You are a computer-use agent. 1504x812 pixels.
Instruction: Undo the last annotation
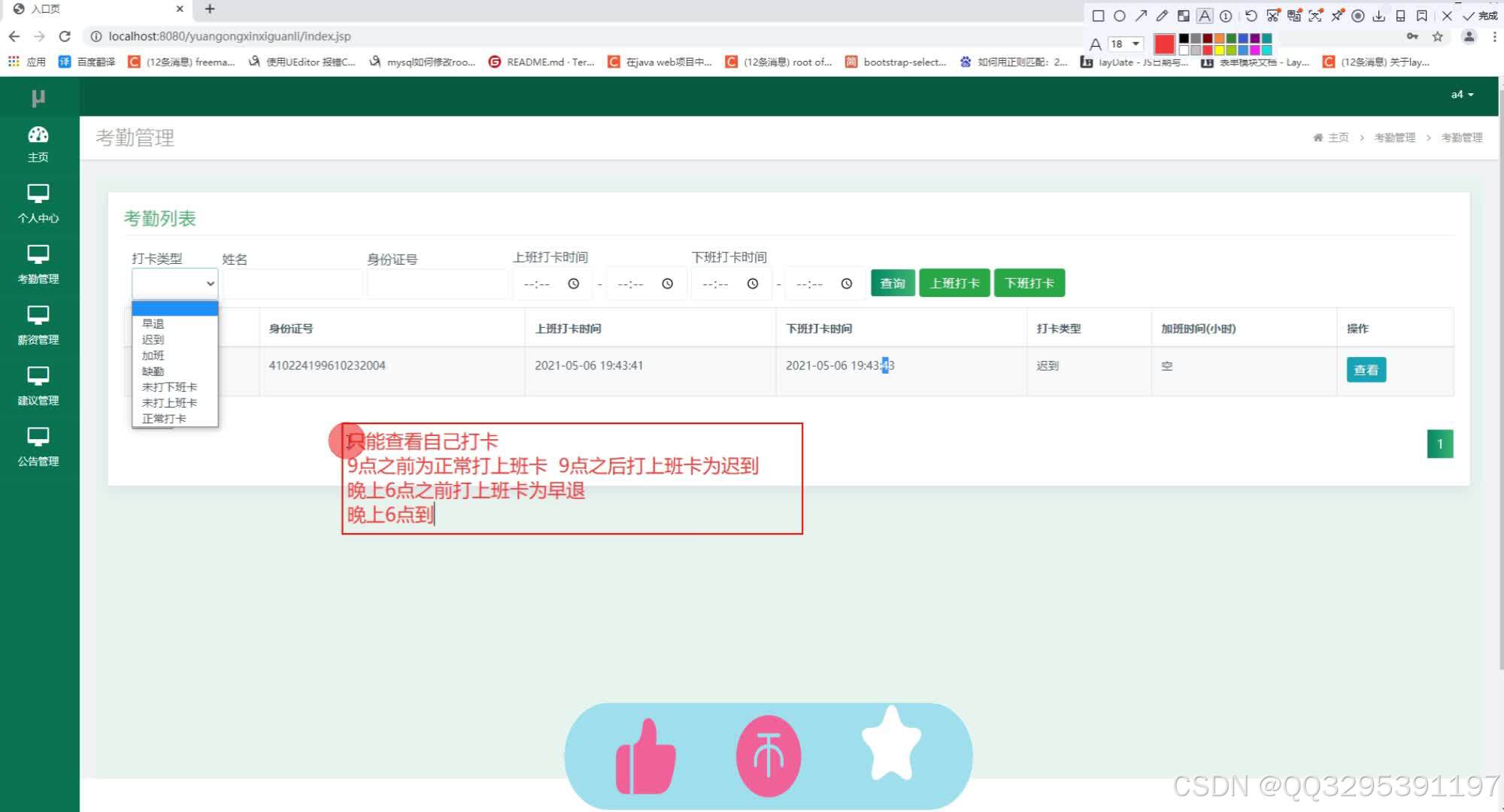[x=1251, y=16]
